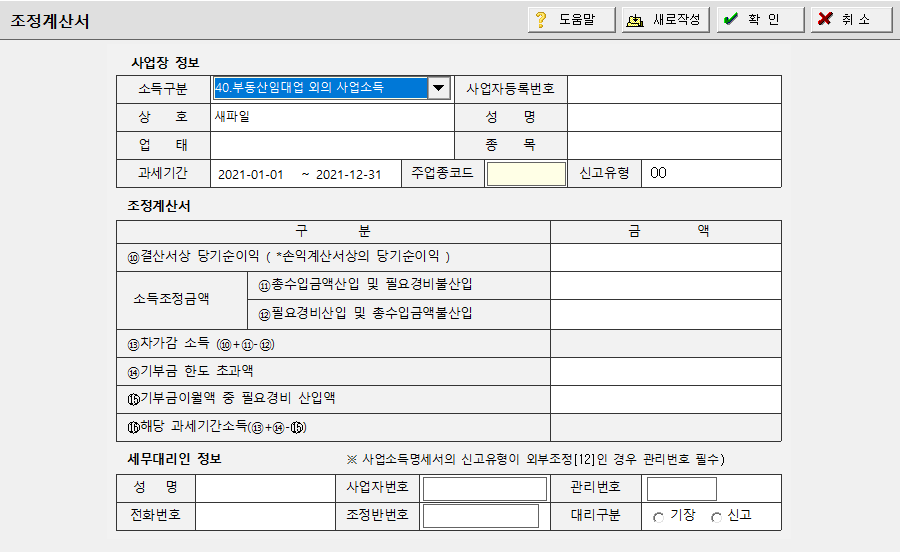Click the 조정계산서 window title text
The height and width of the screenshot is (552, 900).
coord(50,21)
